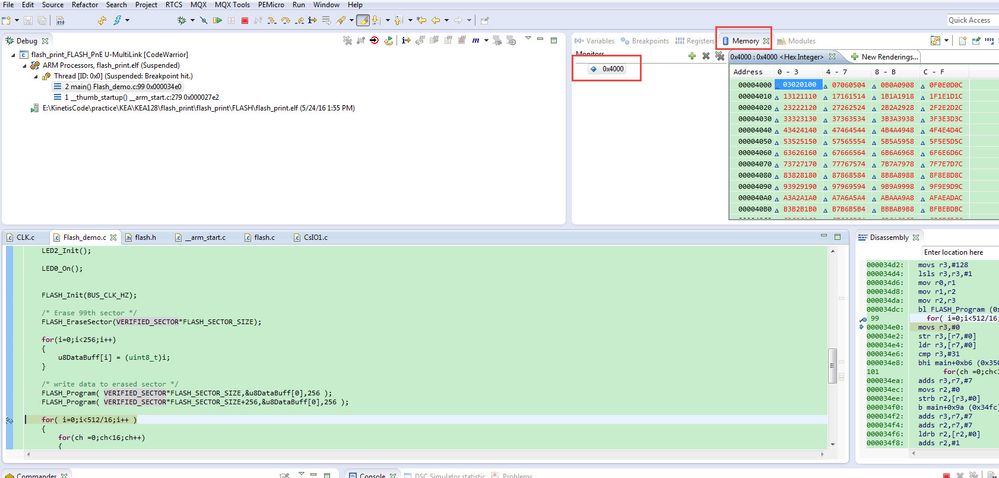Collapse the flash_print_FLASH_PnE launch node

coord(13,55)
